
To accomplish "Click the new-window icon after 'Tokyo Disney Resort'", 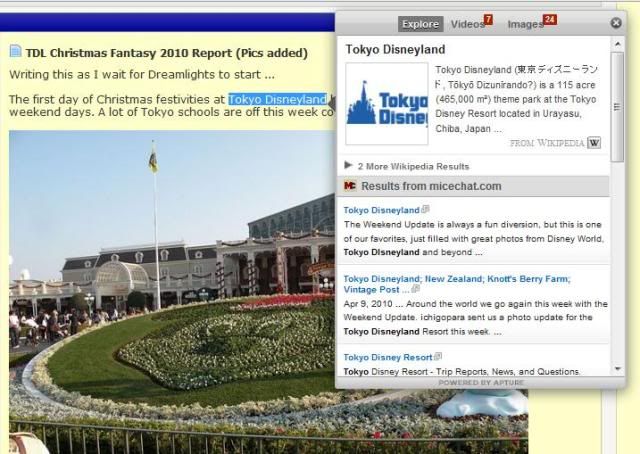I will click(438, 356).
